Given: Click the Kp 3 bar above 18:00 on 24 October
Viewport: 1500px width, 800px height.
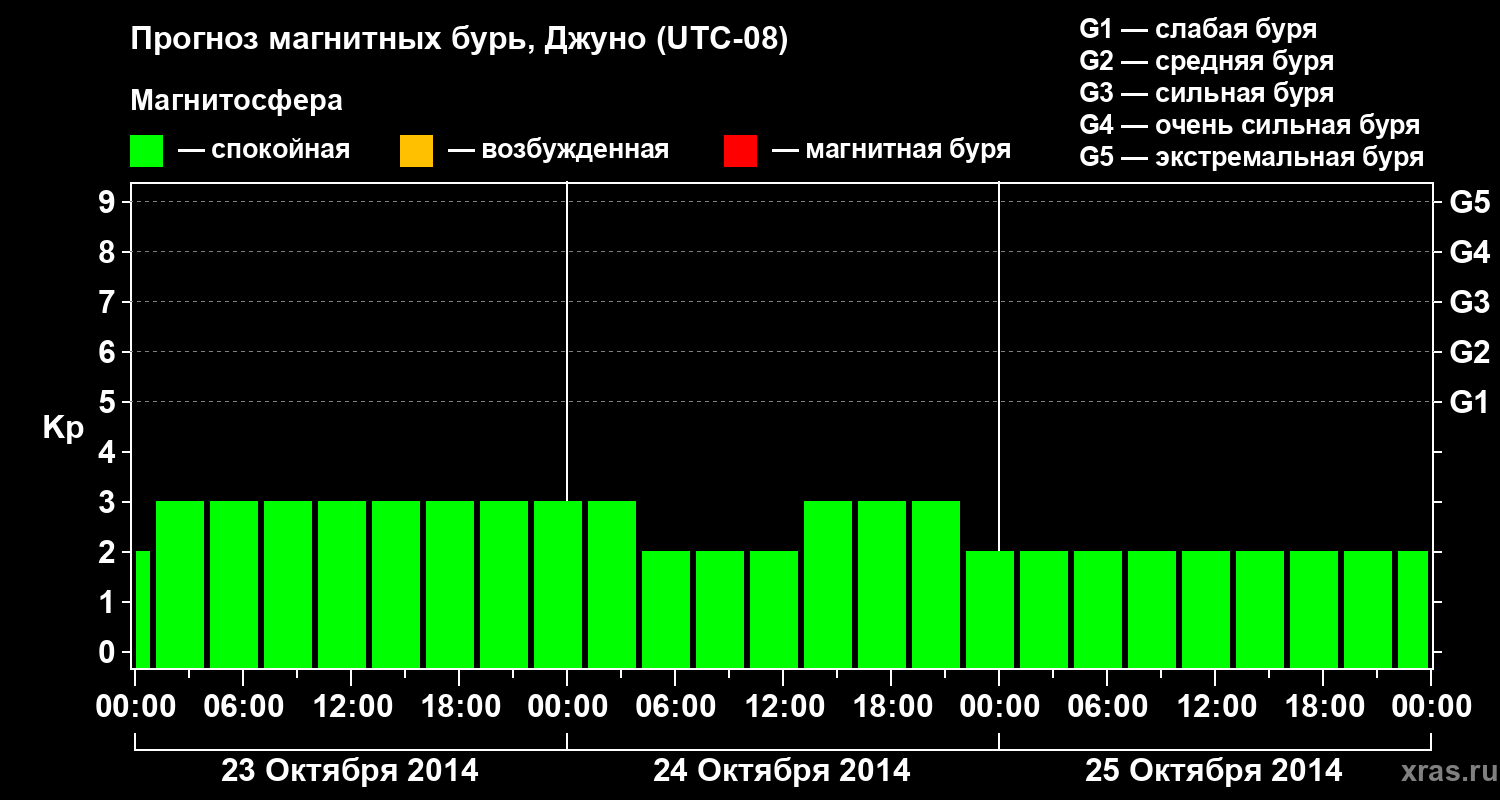Looking at the screenshot, I should (x=882, y=584).
